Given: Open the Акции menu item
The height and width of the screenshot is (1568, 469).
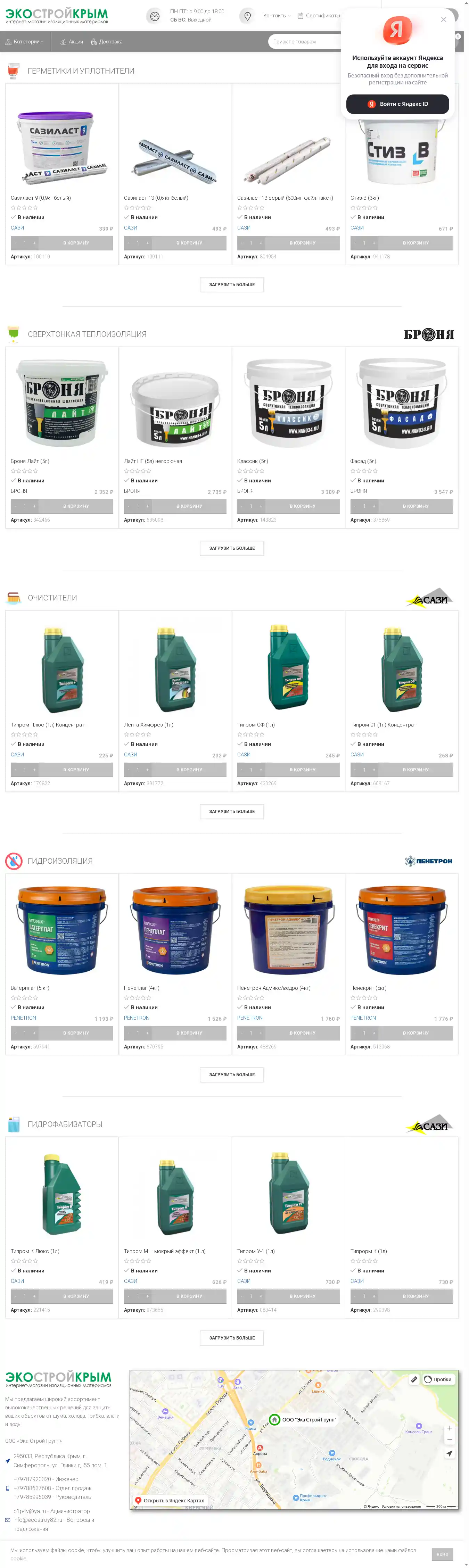Looking at the screenshot, I should click(72, 42).
